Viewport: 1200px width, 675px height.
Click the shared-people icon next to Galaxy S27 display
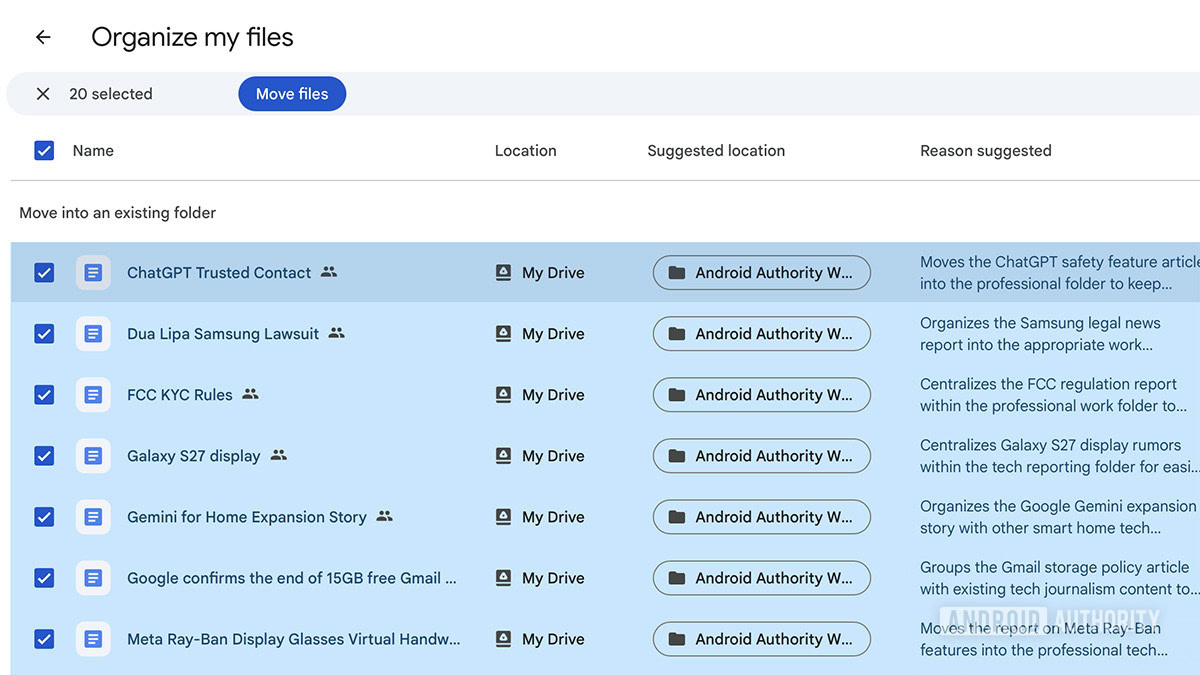point(278,455)
